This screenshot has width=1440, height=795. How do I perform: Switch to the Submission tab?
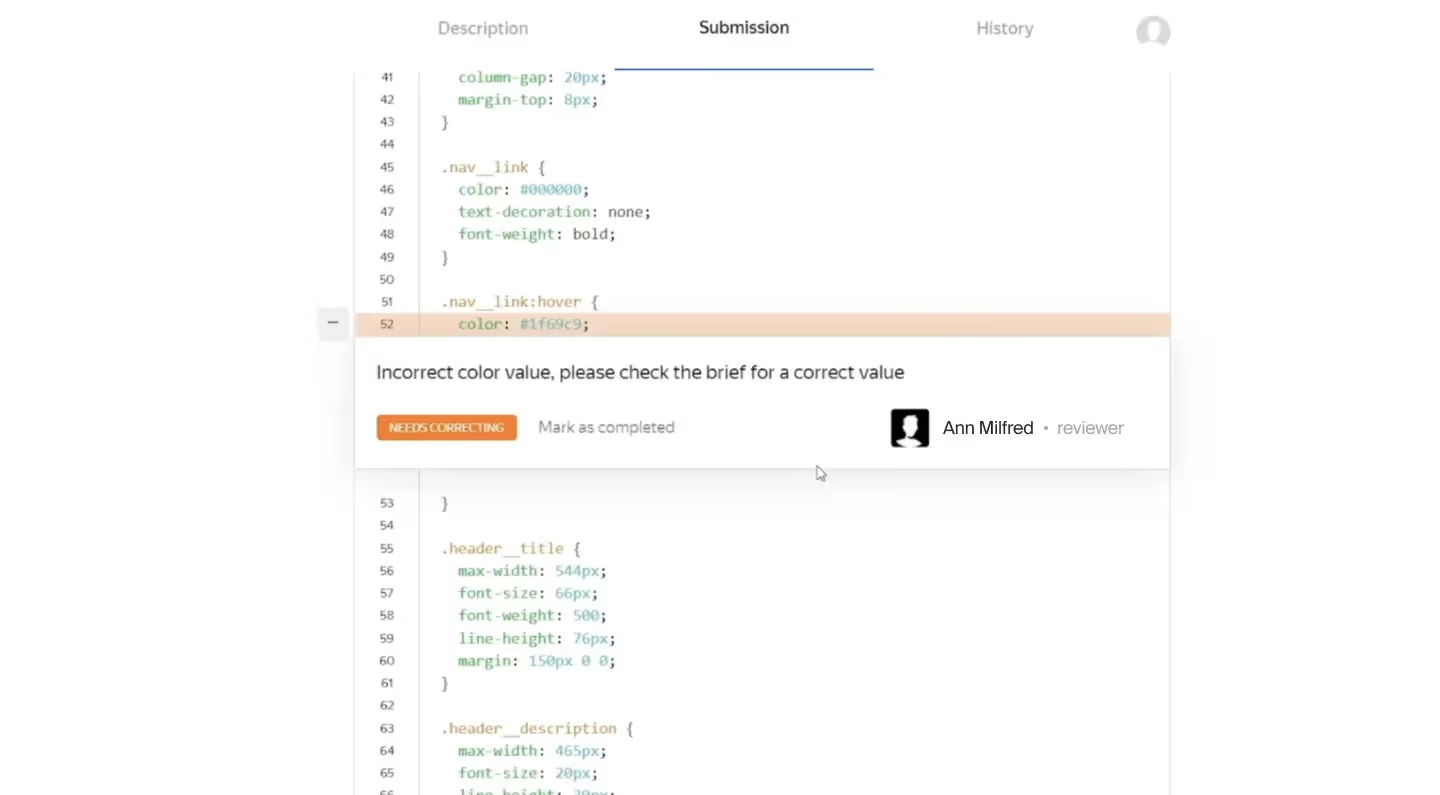tap(744, 28)
